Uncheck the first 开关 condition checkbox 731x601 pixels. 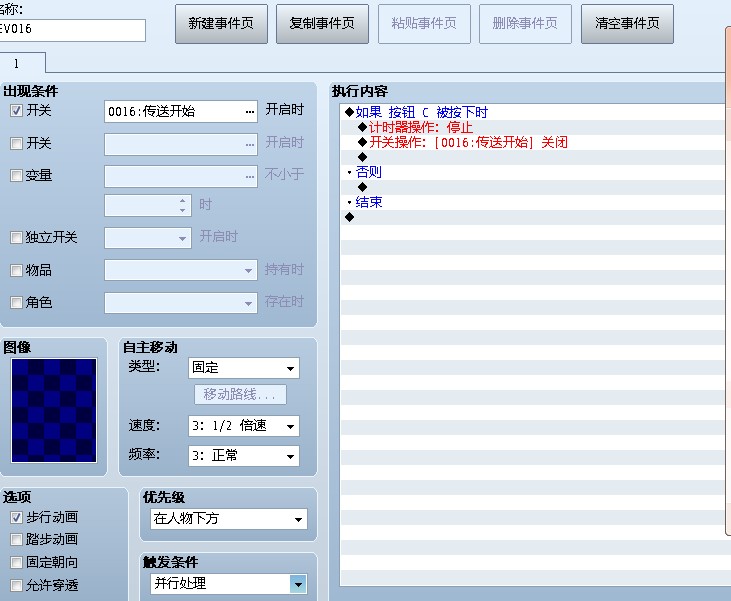16,111
